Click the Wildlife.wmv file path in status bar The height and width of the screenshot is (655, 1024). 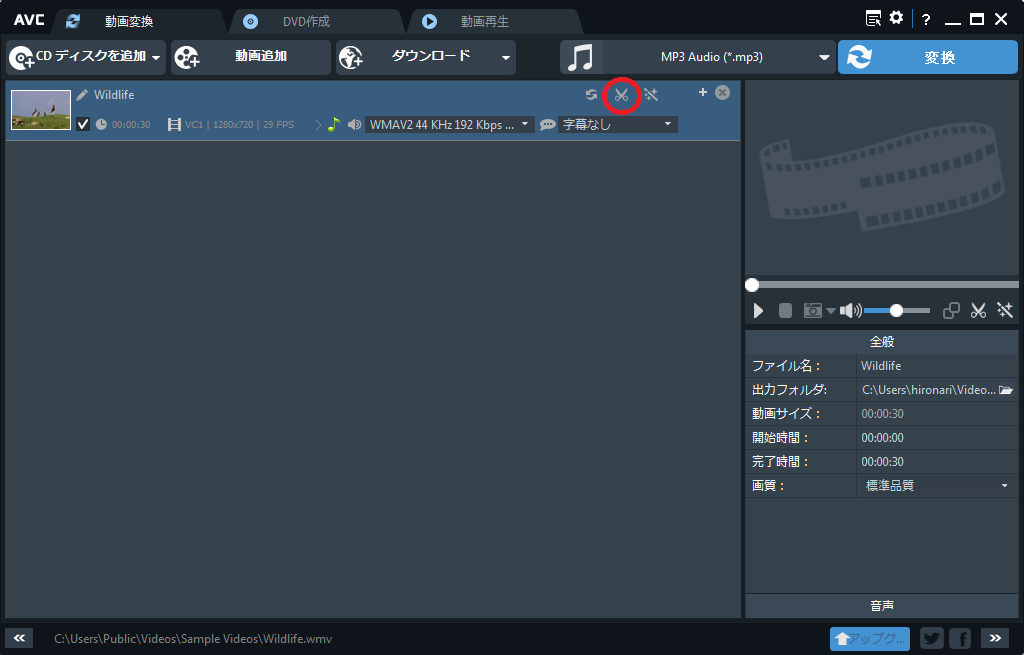pyautogui.click(x=193, y=639)
